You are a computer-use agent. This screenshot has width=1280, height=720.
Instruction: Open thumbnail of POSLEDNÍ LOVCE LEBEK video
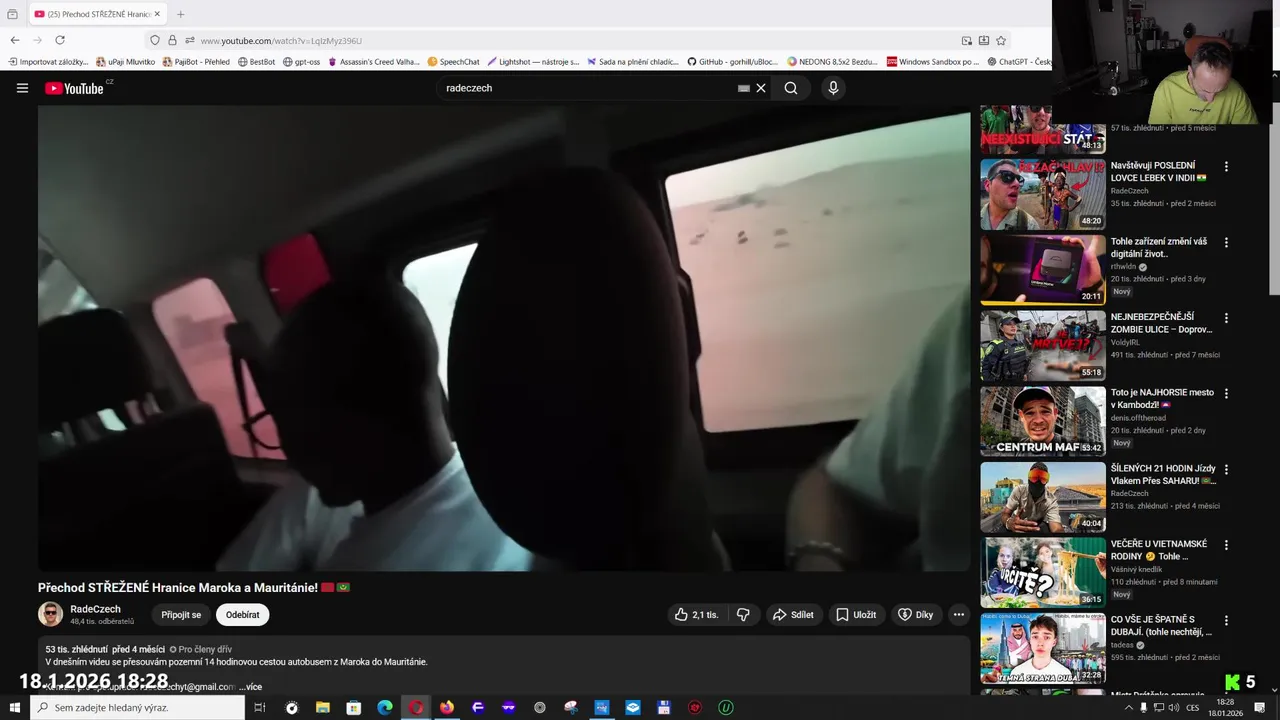tap(1043, 194)
